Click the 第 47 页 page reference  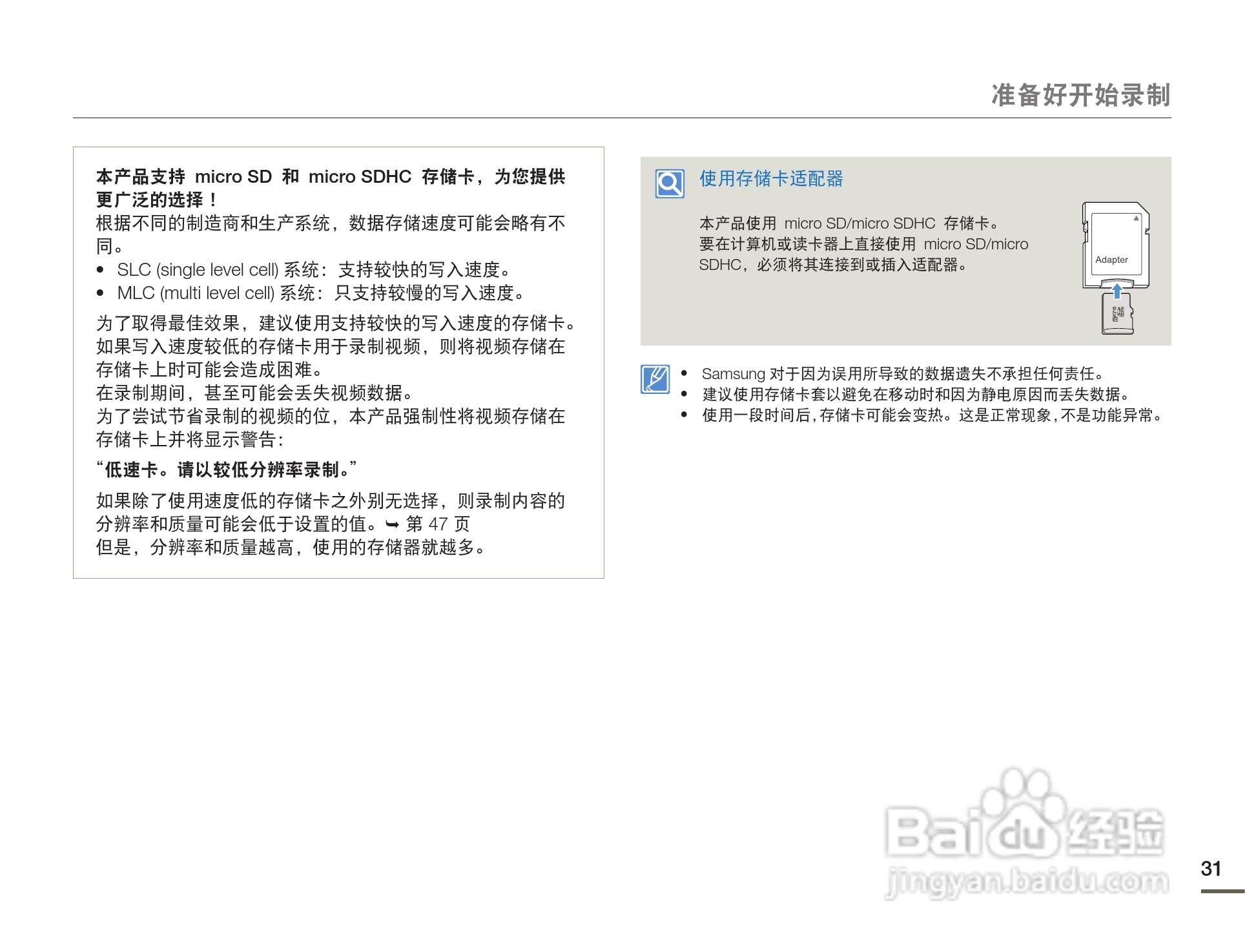pos(438,524)
